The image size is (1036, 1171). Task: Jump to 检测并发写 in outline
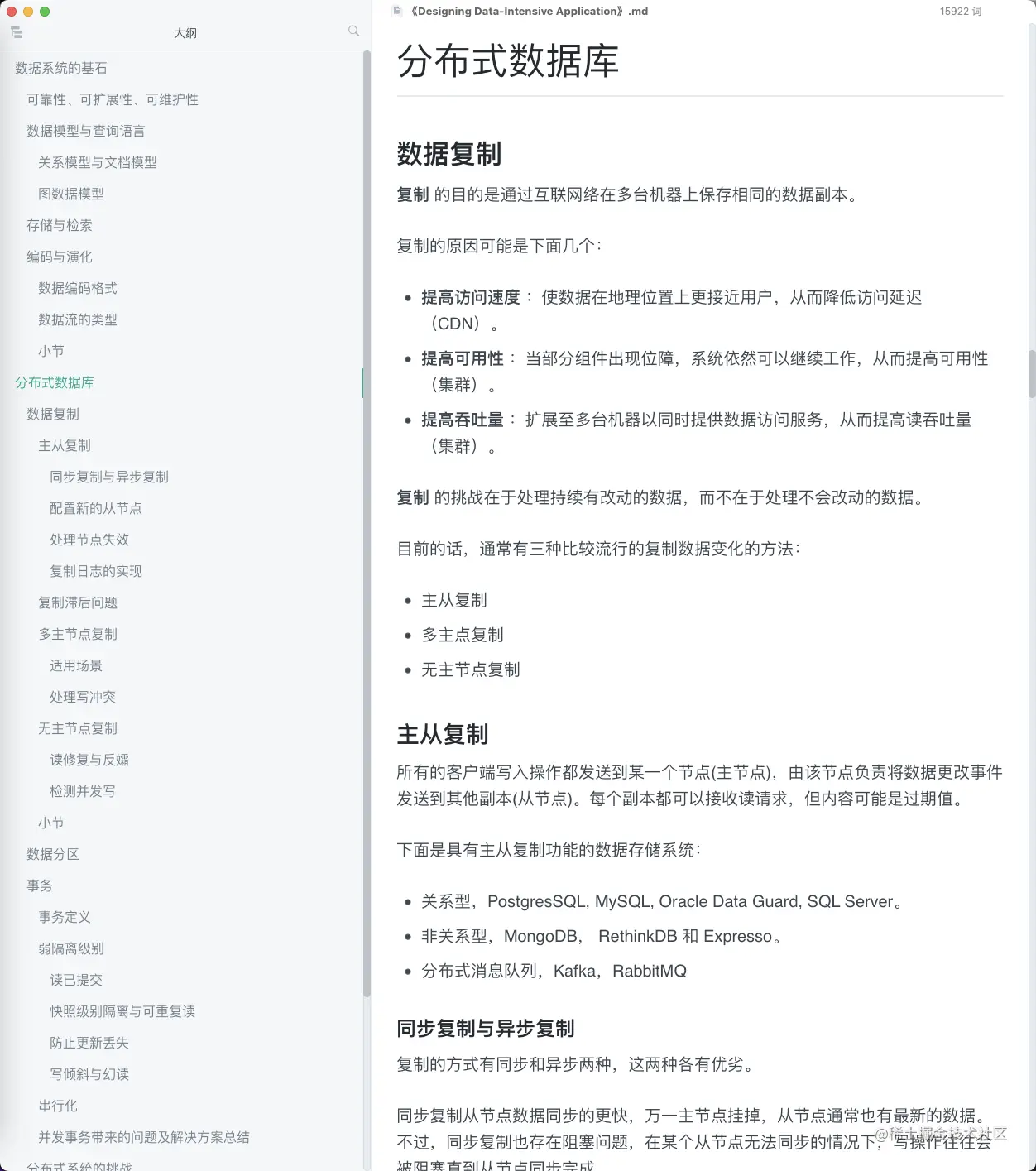(x=83, y=791)
